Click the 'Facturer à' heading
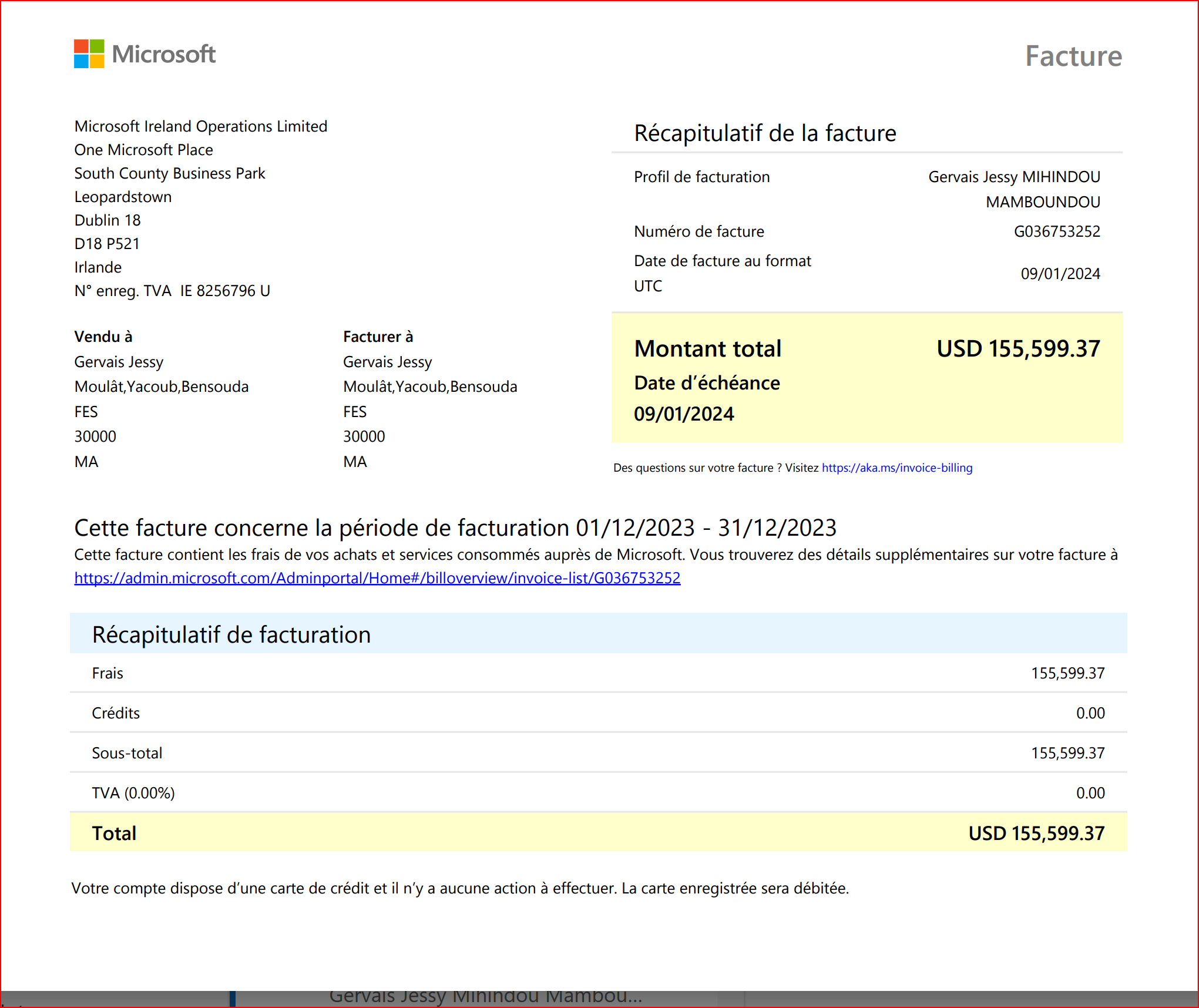The width and height of the screenshot is (1199, 1008). click(x=378, y=337)
